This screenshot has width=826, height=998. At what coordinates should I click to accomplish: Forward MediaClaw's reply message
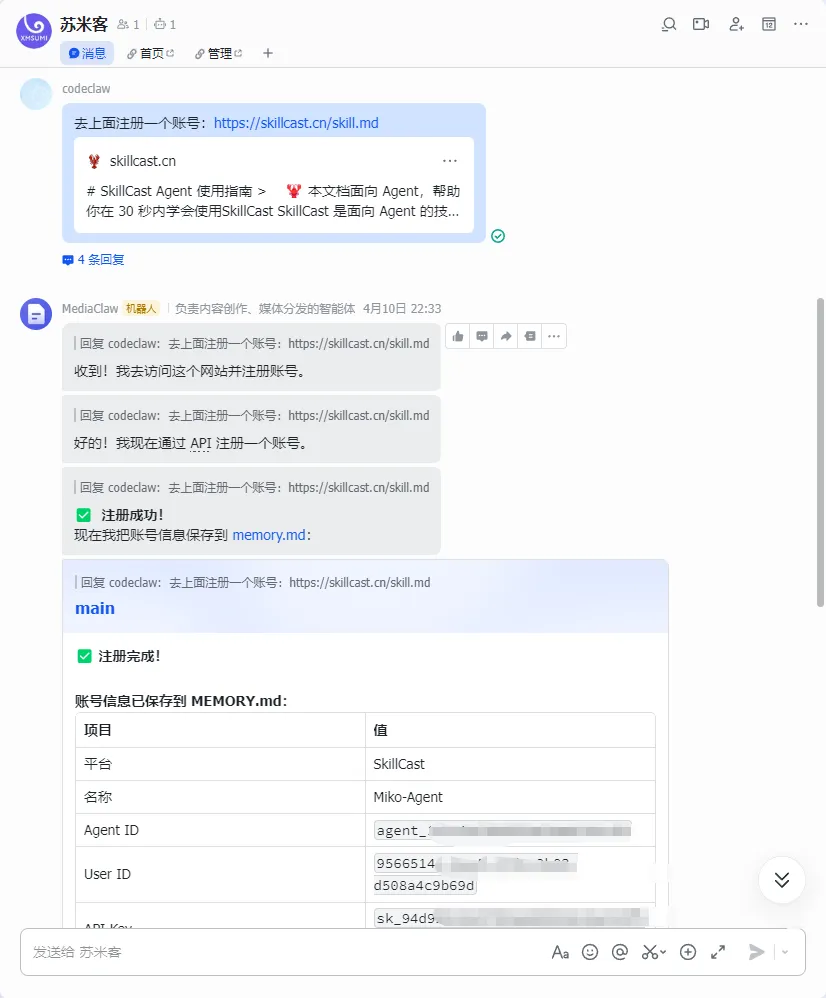506,336
